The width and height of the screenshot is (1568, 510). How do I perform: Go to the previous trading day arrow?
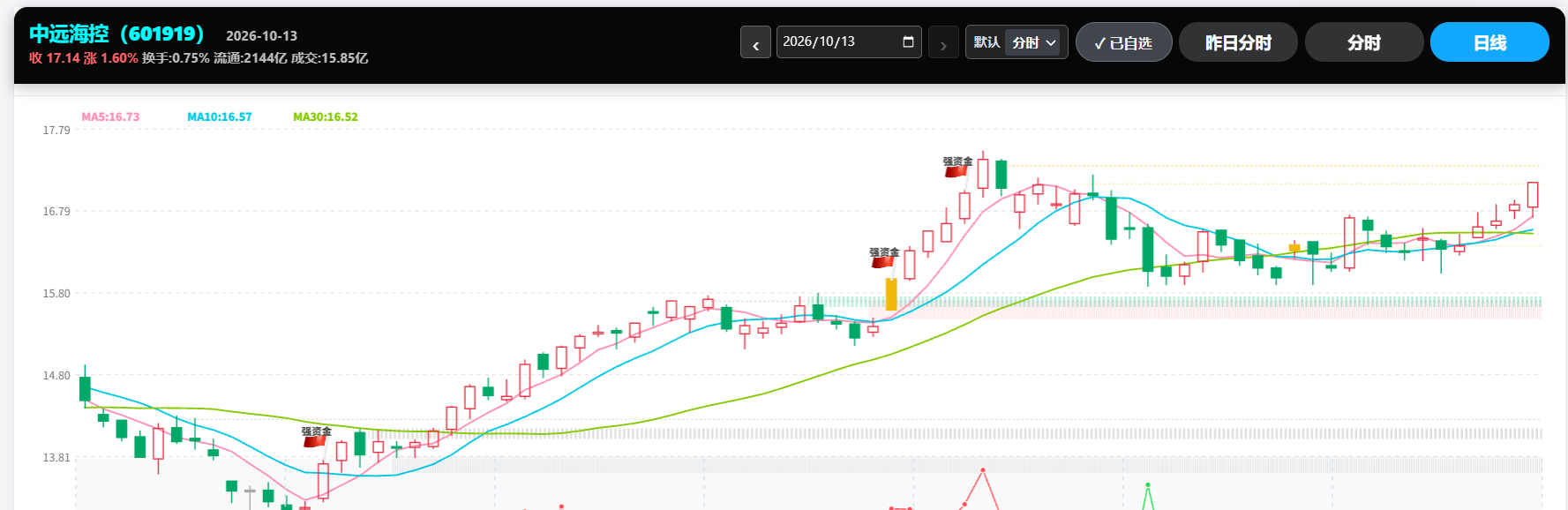pyautogui.click(x=755, y=42)
